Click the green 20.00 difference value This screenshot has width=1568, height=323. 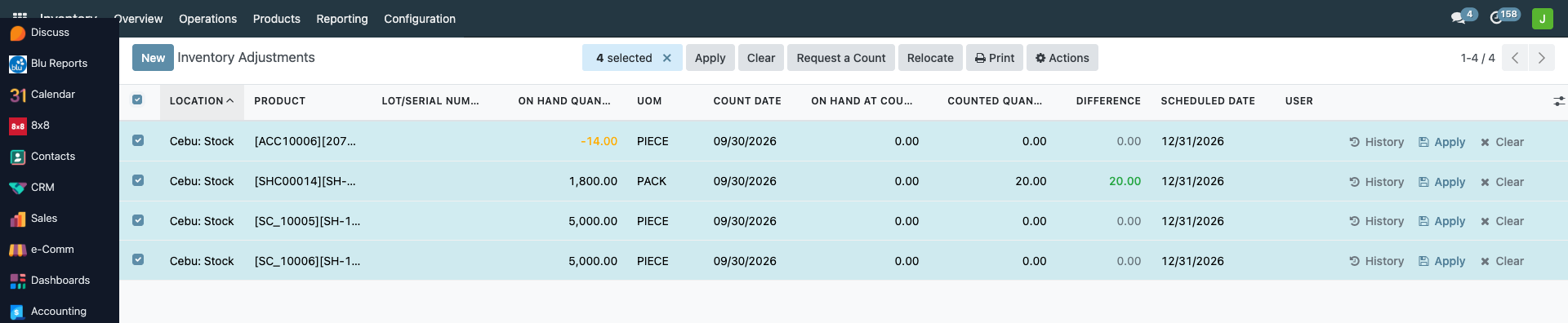coord(1125,181)
